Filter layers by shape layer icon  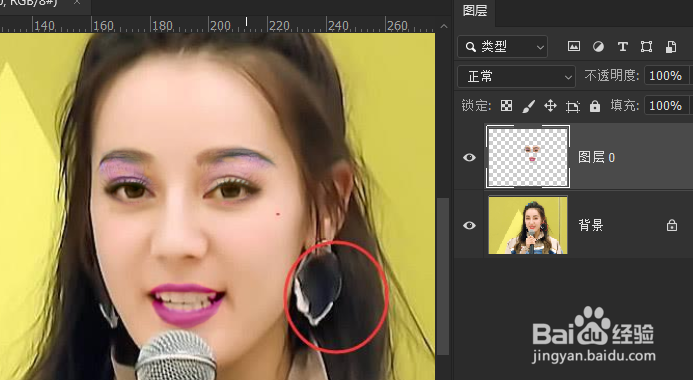[x=646, y=46]
